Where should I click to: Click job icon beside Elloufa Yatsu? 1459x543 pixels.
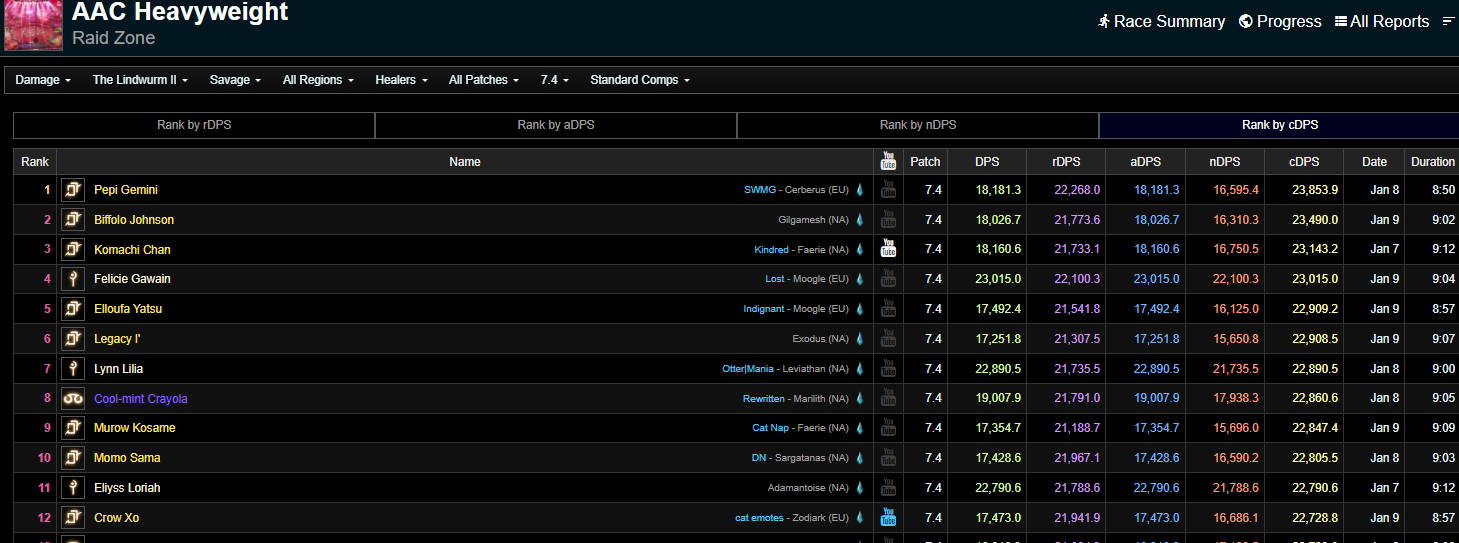[x=73, y=309]
